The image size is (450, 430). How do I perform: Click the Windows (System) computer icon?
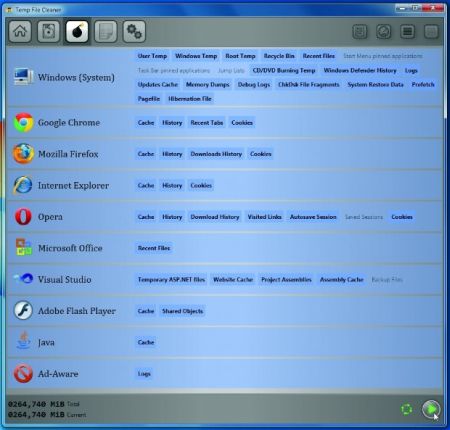click(23, 77)
